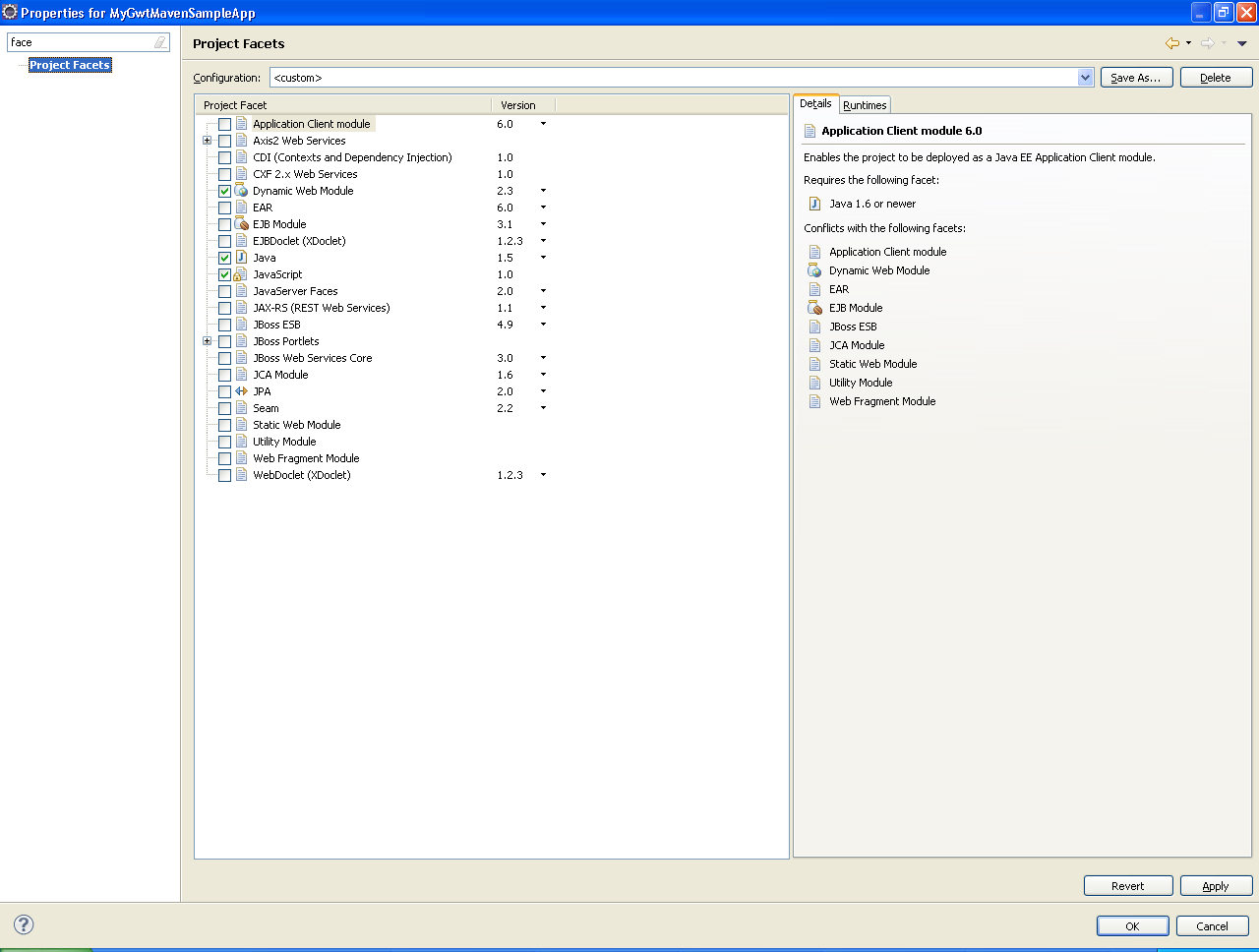Click the back navigation arrow

tap(1173, 43)
